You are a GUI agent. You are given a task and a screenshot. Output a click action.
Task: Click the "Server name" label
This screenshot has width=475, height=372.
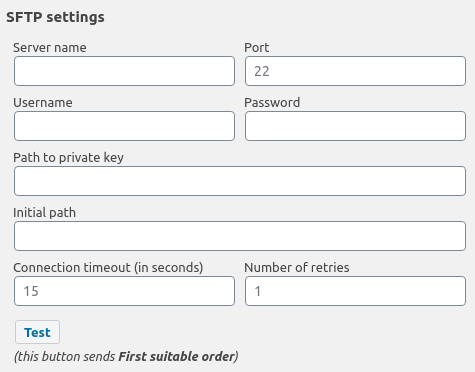click(x=50, y=48)
